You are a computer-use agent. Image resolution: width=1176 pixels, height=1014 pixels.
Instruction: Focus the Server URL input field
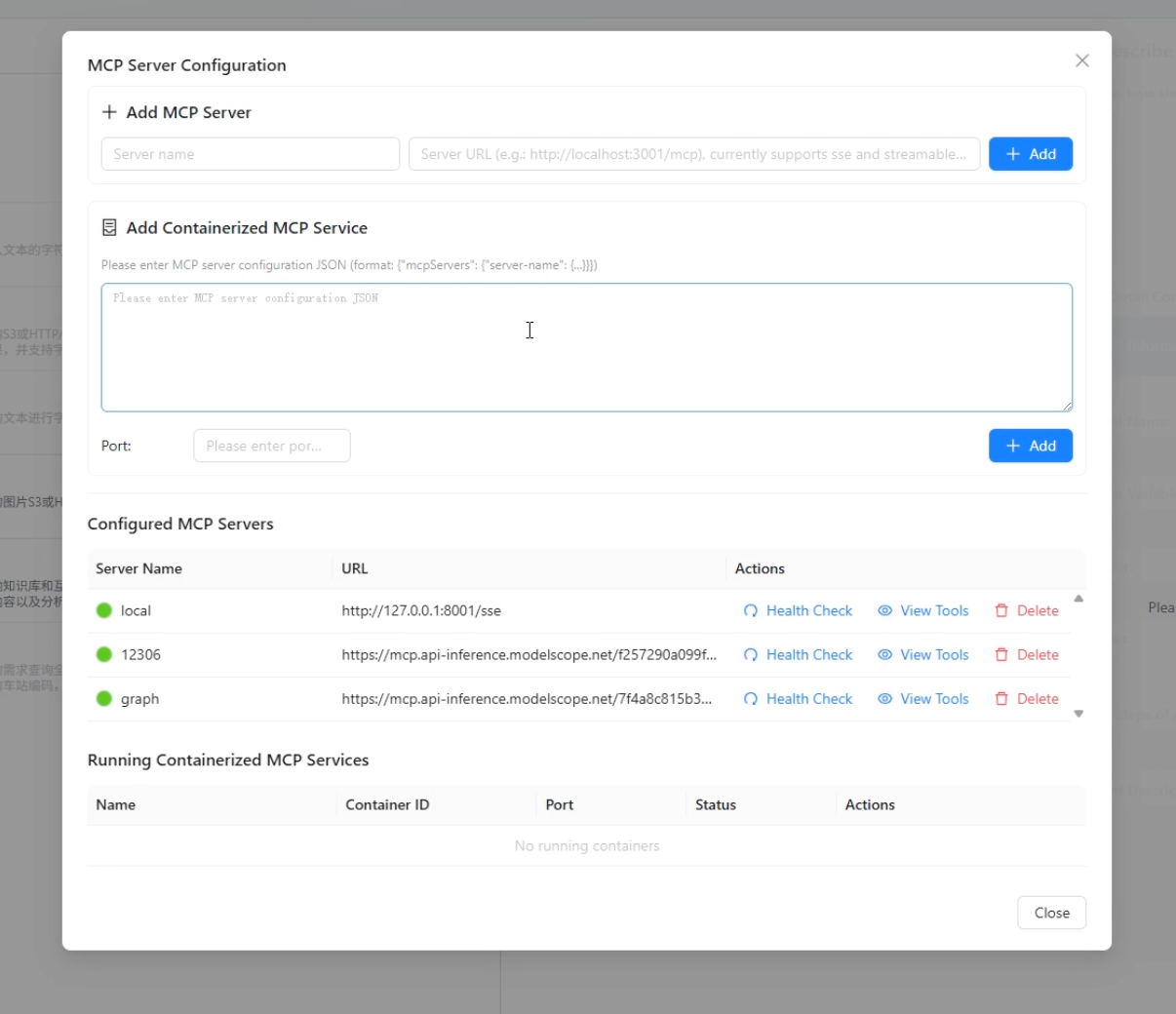(x=693, y=154)
